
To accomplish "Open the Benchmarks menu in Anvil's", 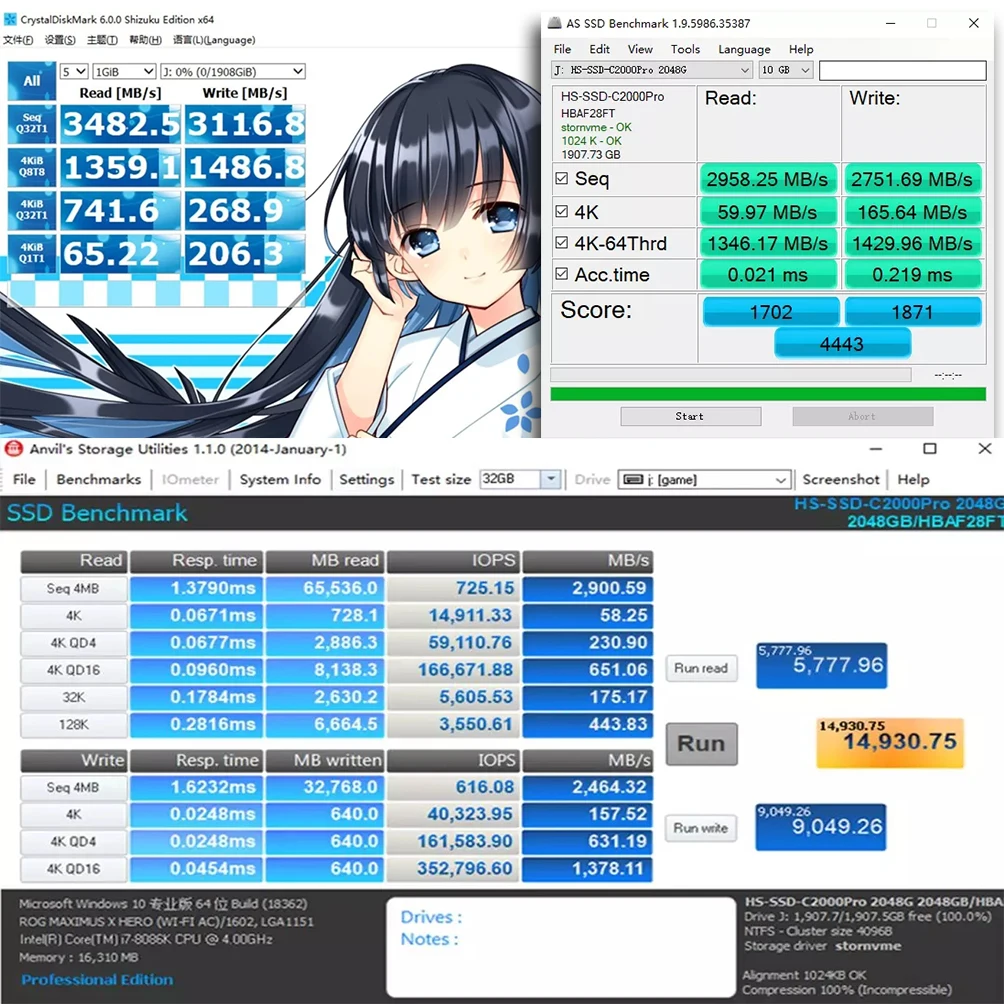I will click(99, 479).
